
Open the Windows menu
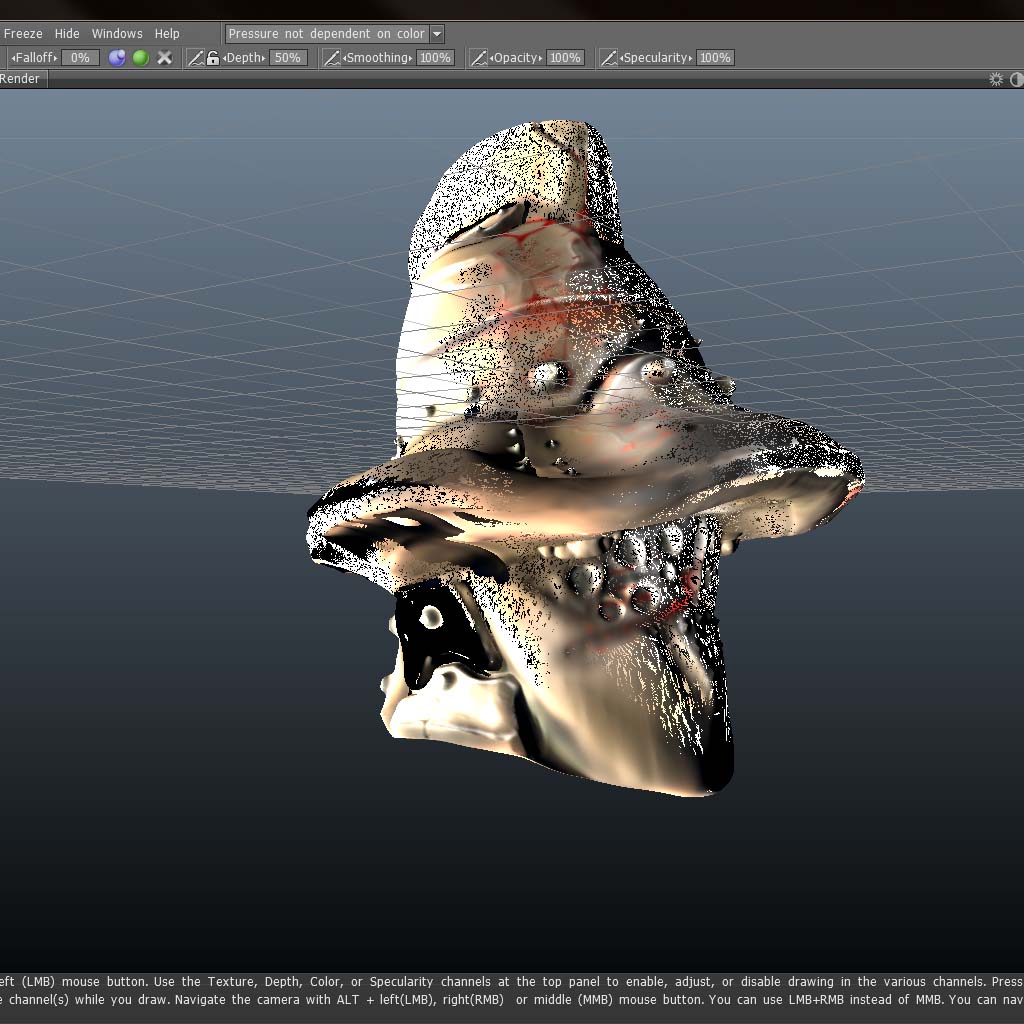(117, 34)
